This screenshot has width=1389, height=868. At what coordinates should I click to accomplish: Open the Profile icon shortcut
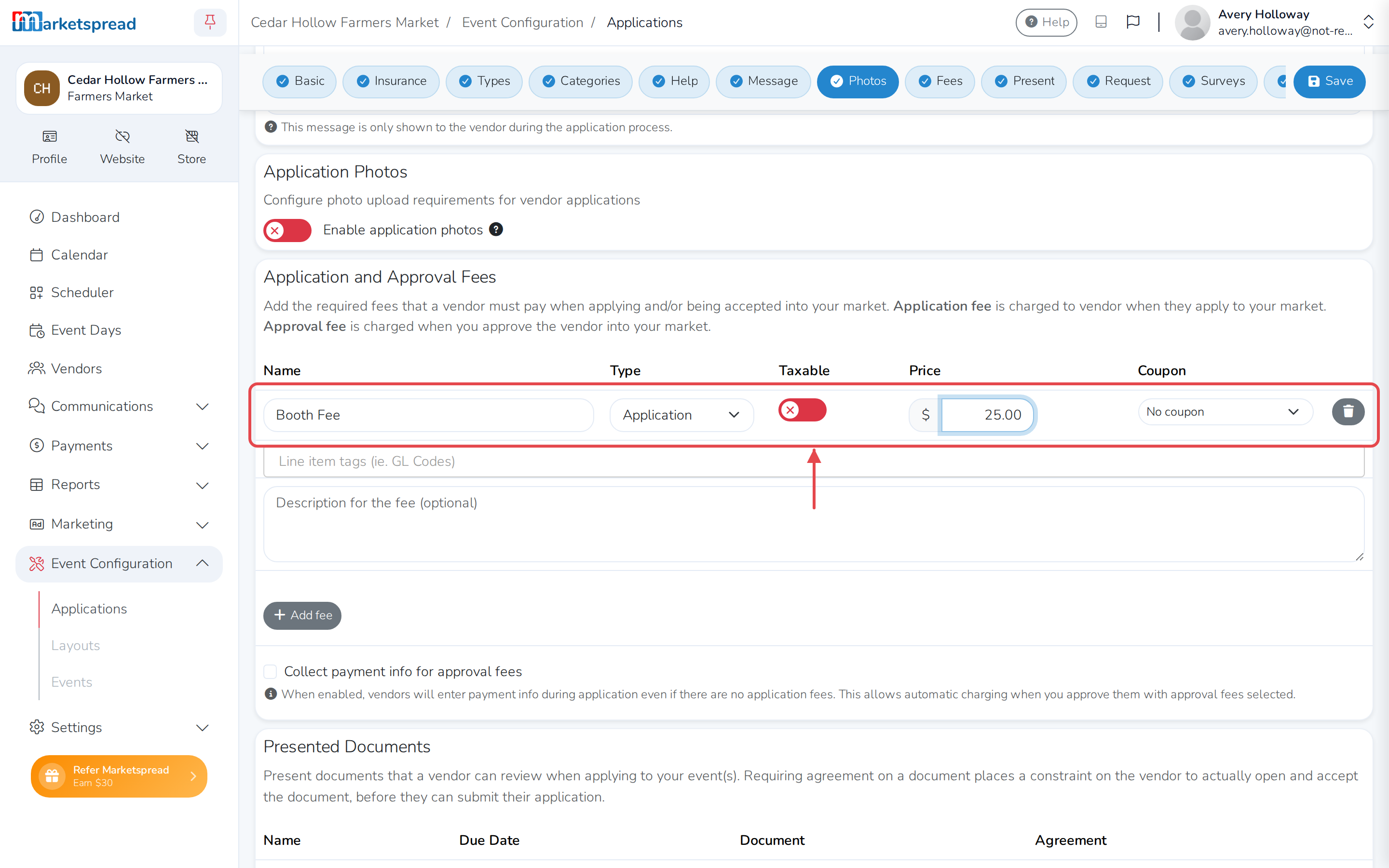[49, 147]
